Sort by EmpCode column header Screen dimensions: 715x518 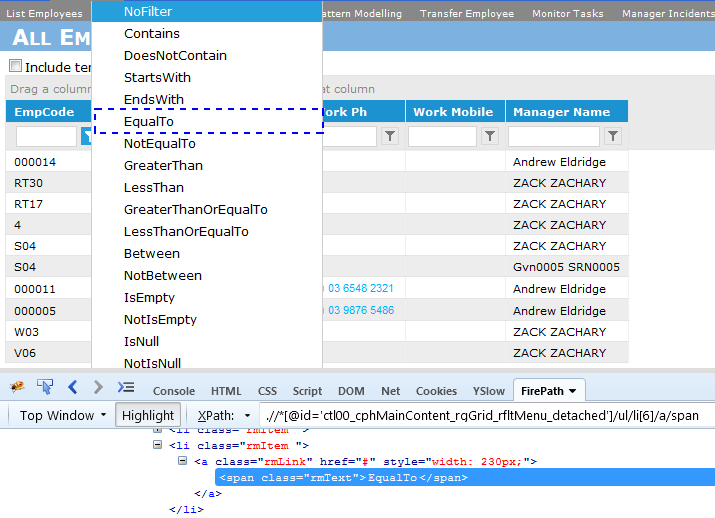(x=44, y=112)
